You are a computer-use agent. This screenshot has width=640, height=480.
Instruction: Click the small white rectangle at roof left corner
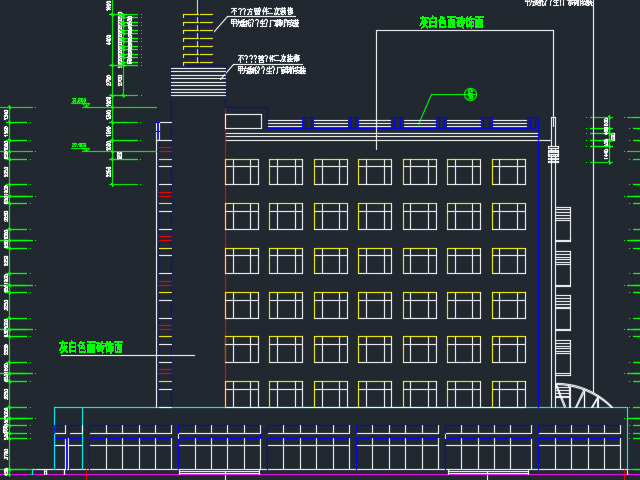coord(243,121)
